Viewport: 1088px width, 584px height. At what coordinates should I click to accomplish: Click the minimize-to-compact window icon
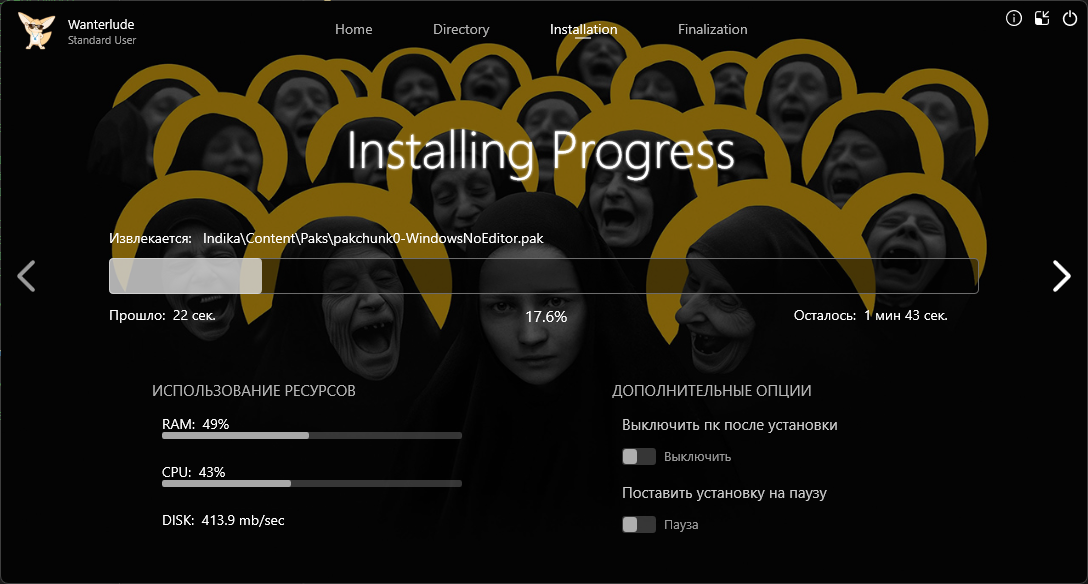click(x=1042, y=18)
